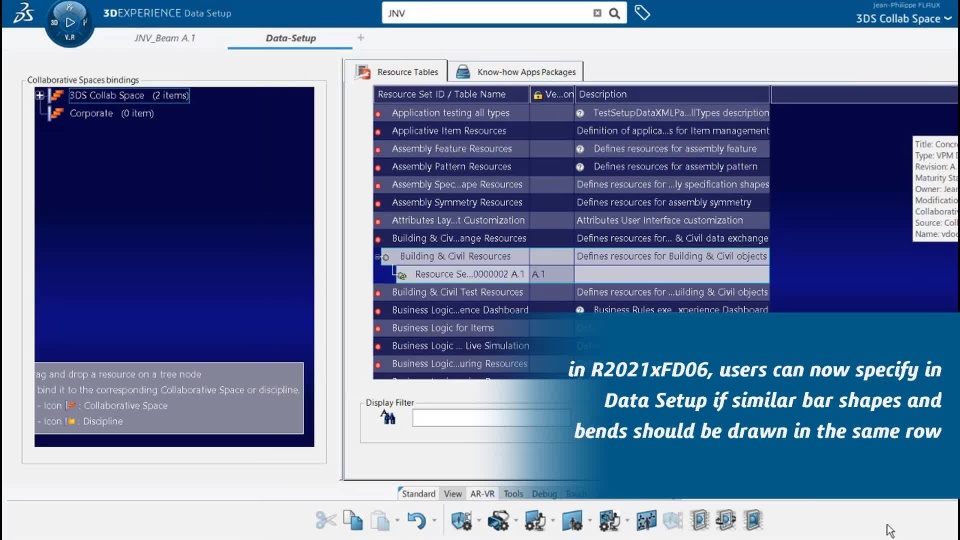Click the VR headset with gears icon

[498, 520]
